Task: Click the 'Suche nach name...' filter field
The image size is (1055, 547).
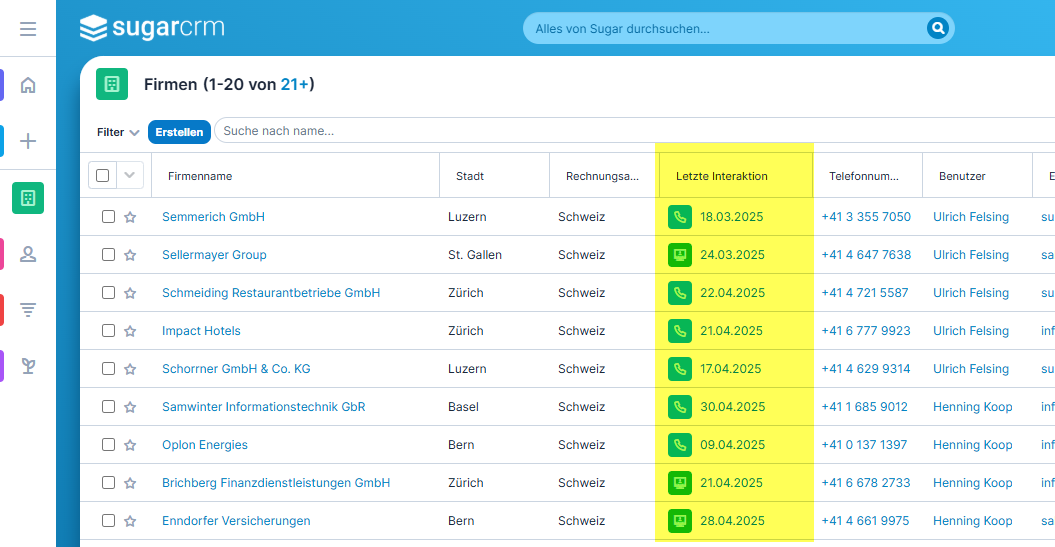Action: [632, 131]
